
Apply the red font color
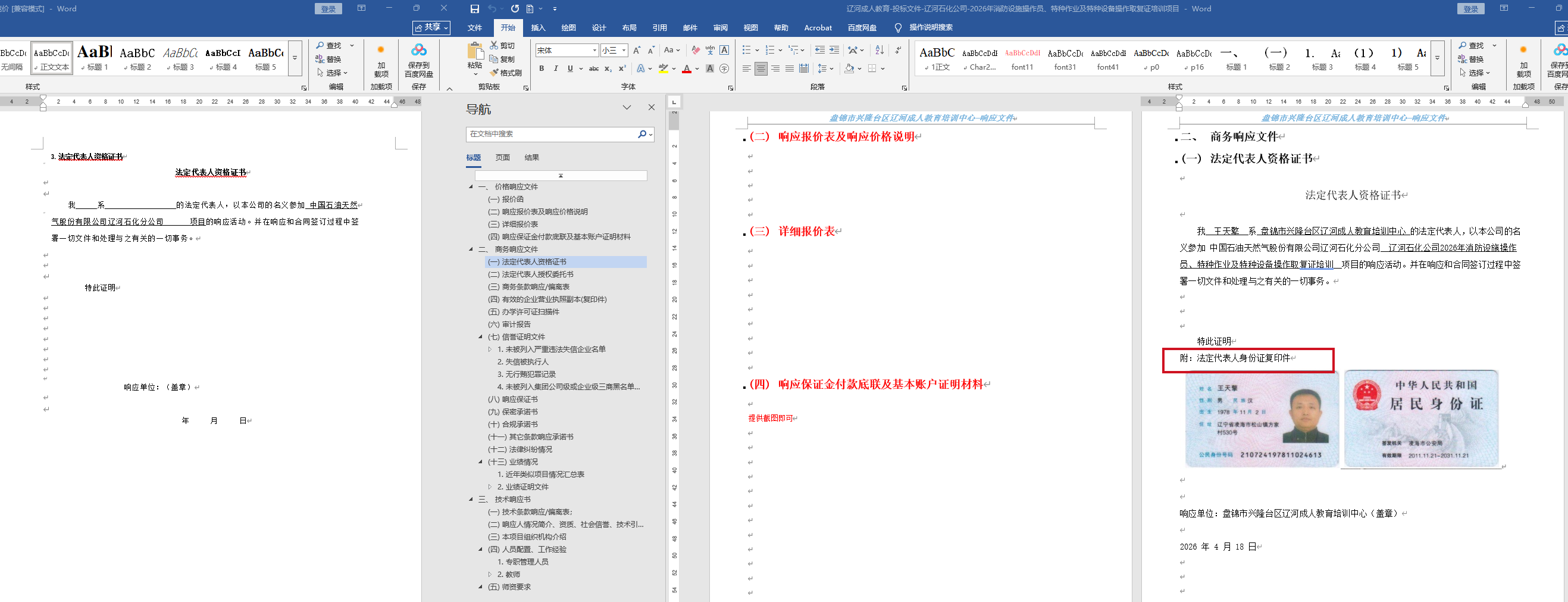pyautogui.click(x=687, y=69)
